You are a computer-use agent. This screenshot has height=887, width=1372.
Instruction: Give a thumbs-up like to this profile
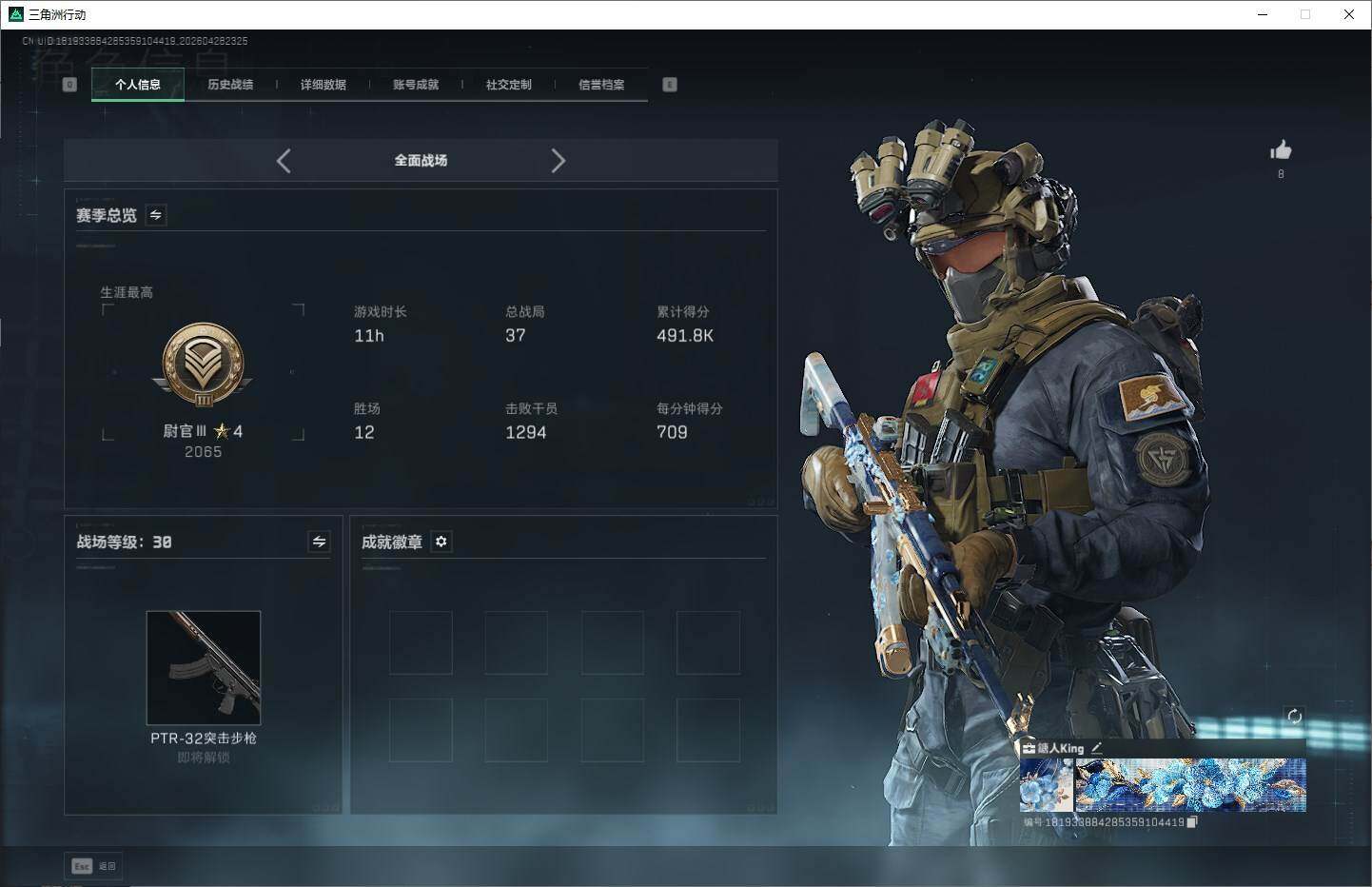(x=1281, y=150)
